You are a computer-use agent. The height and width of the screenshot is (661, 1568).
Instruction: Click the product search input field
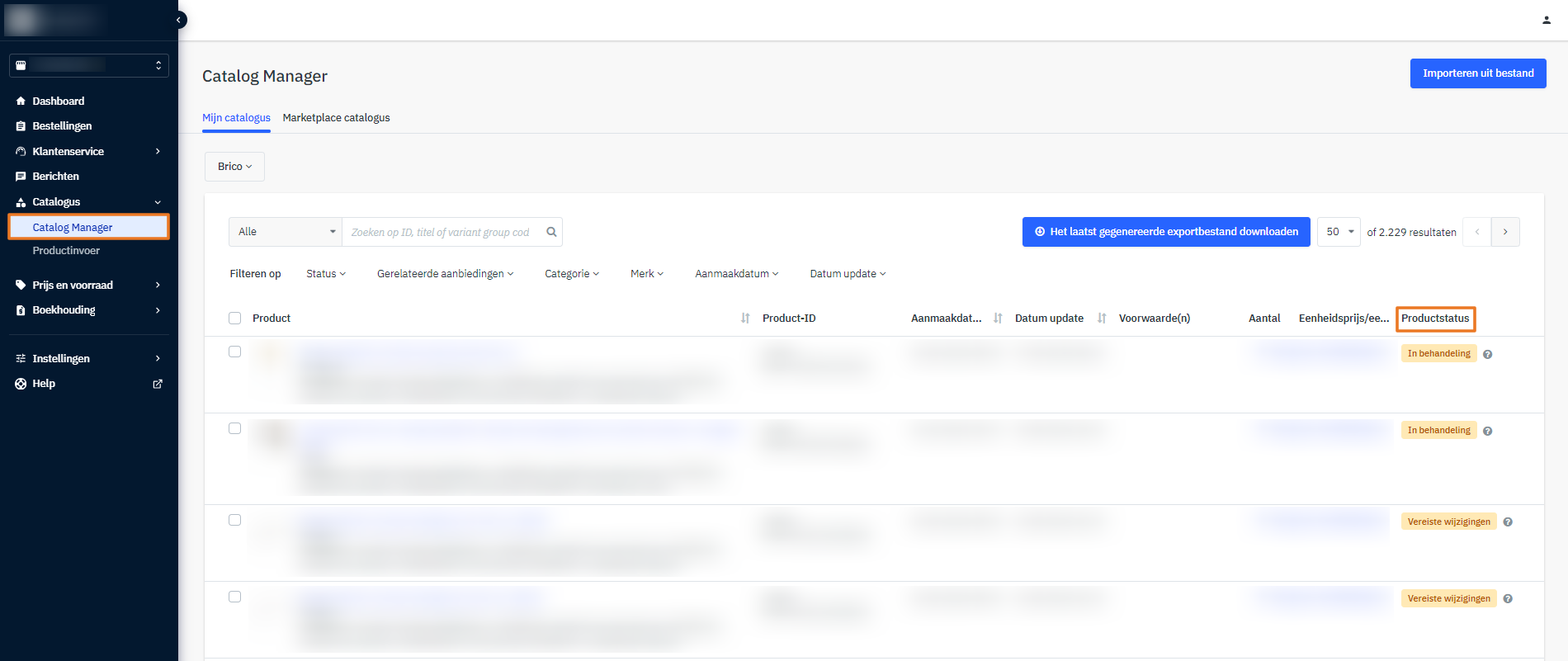[442, 232]
